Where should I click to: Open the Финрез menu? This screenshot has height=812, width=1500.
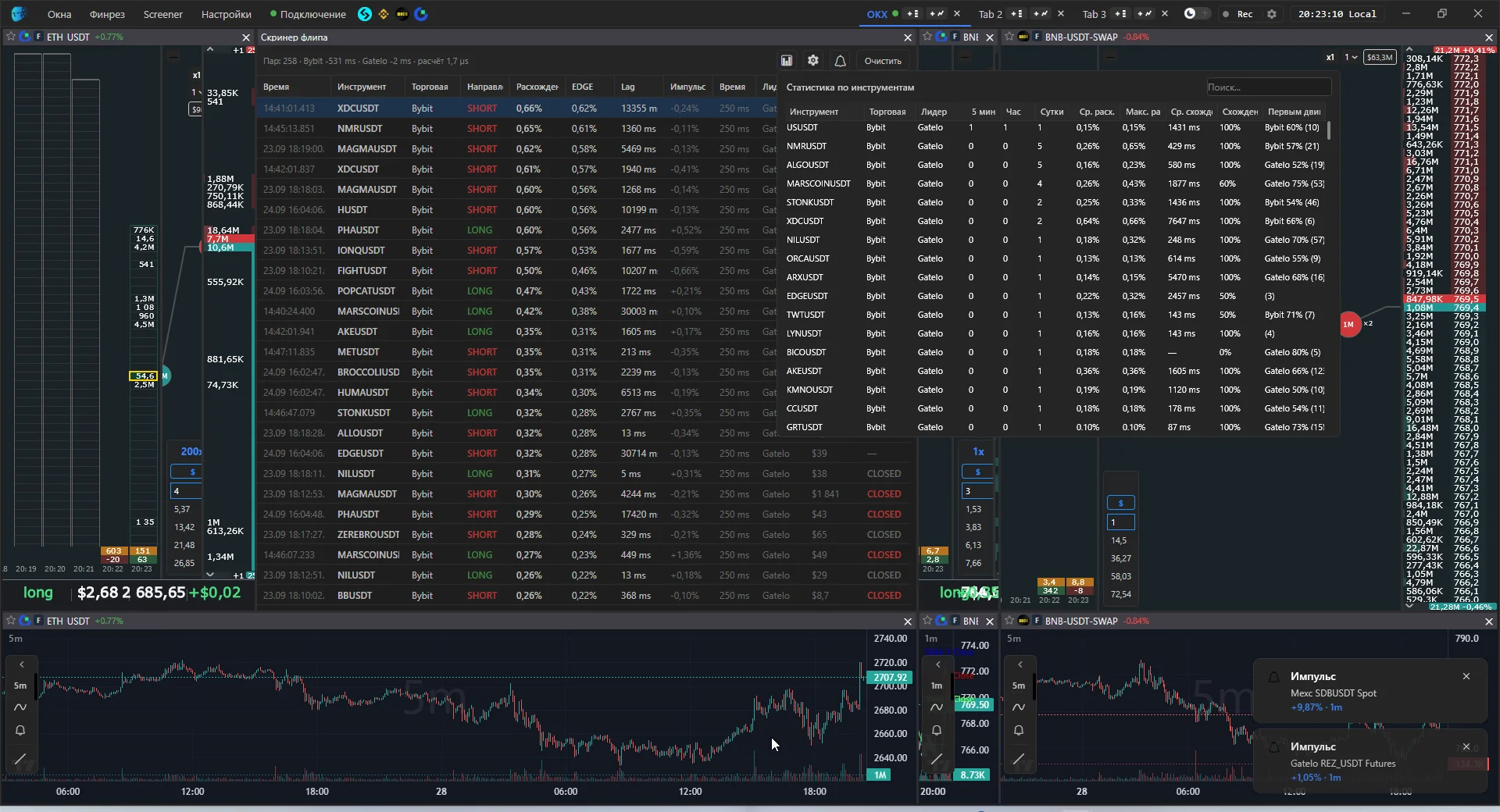[107, 14]
